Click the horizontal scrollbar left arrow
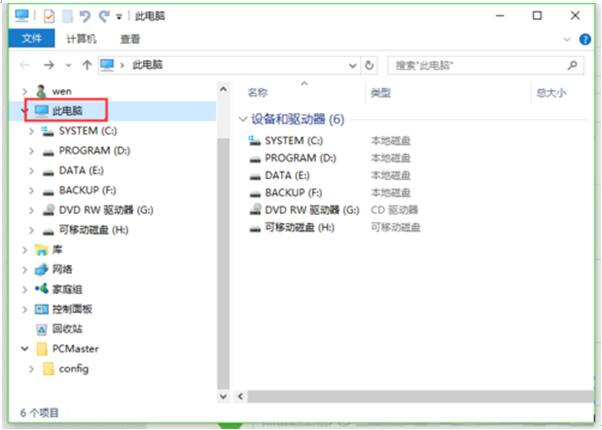This screenshot has width=602, height=430. [241, 396]
